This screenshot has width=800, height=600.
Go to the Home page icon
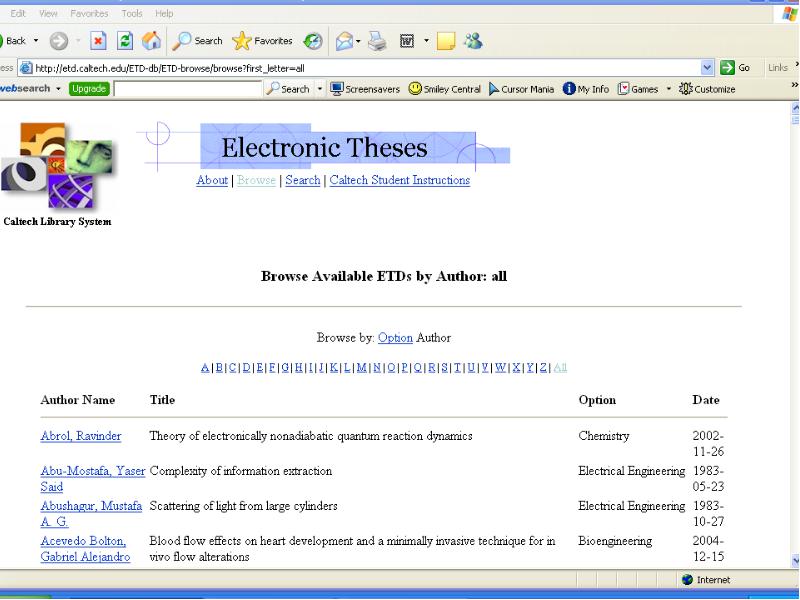click(151, 41)
